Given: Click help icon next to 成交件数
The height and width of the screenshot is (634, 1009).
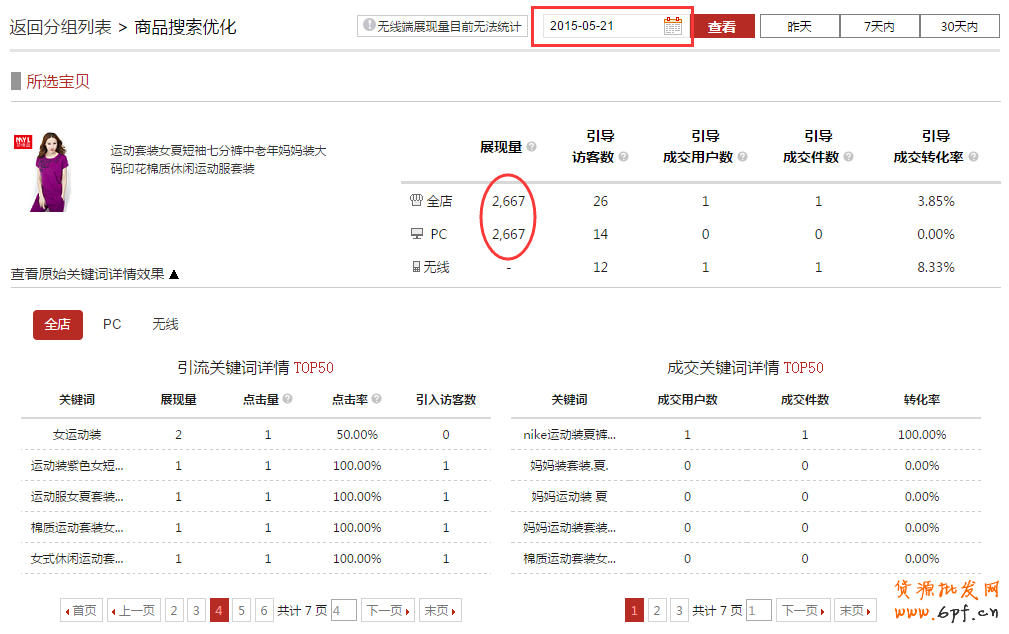Looking at the screenshot, I should (x=848, y=157).
